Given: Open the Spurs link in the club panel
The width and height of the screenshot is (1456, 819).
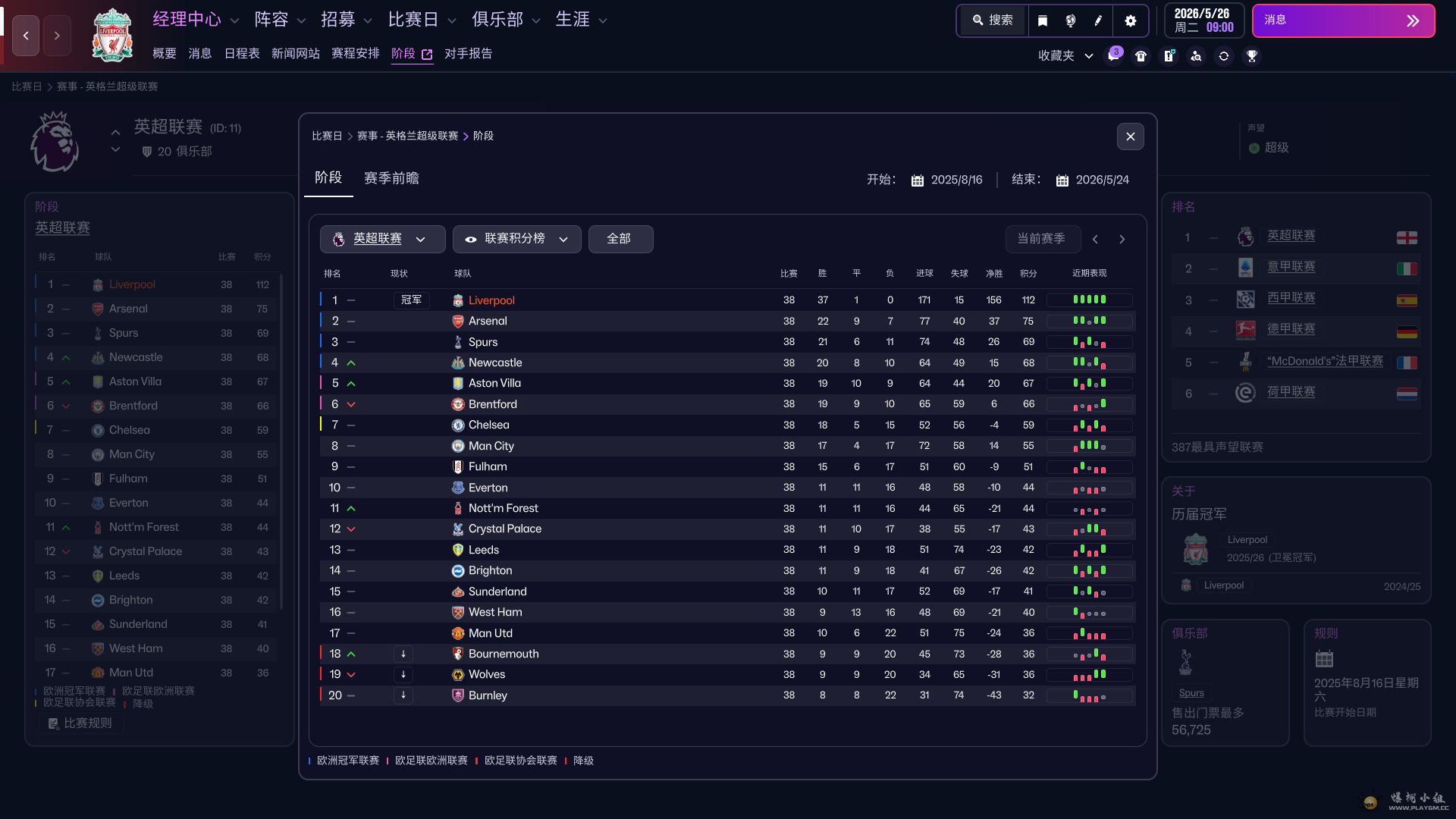Looking at the screenshot, I should click(x=1191, y=692).
